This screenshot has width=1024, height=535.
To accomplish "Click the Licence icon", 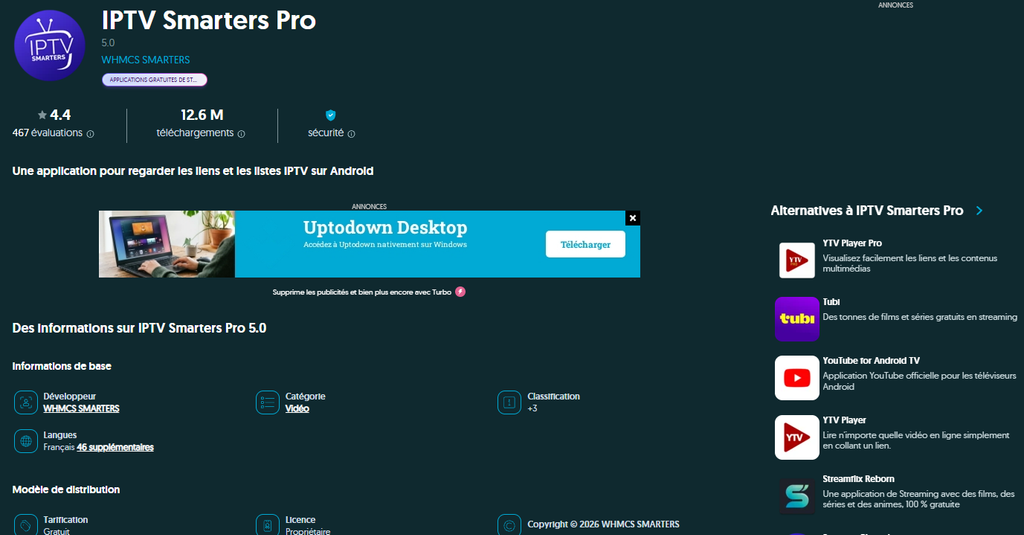I will point(268,525).
